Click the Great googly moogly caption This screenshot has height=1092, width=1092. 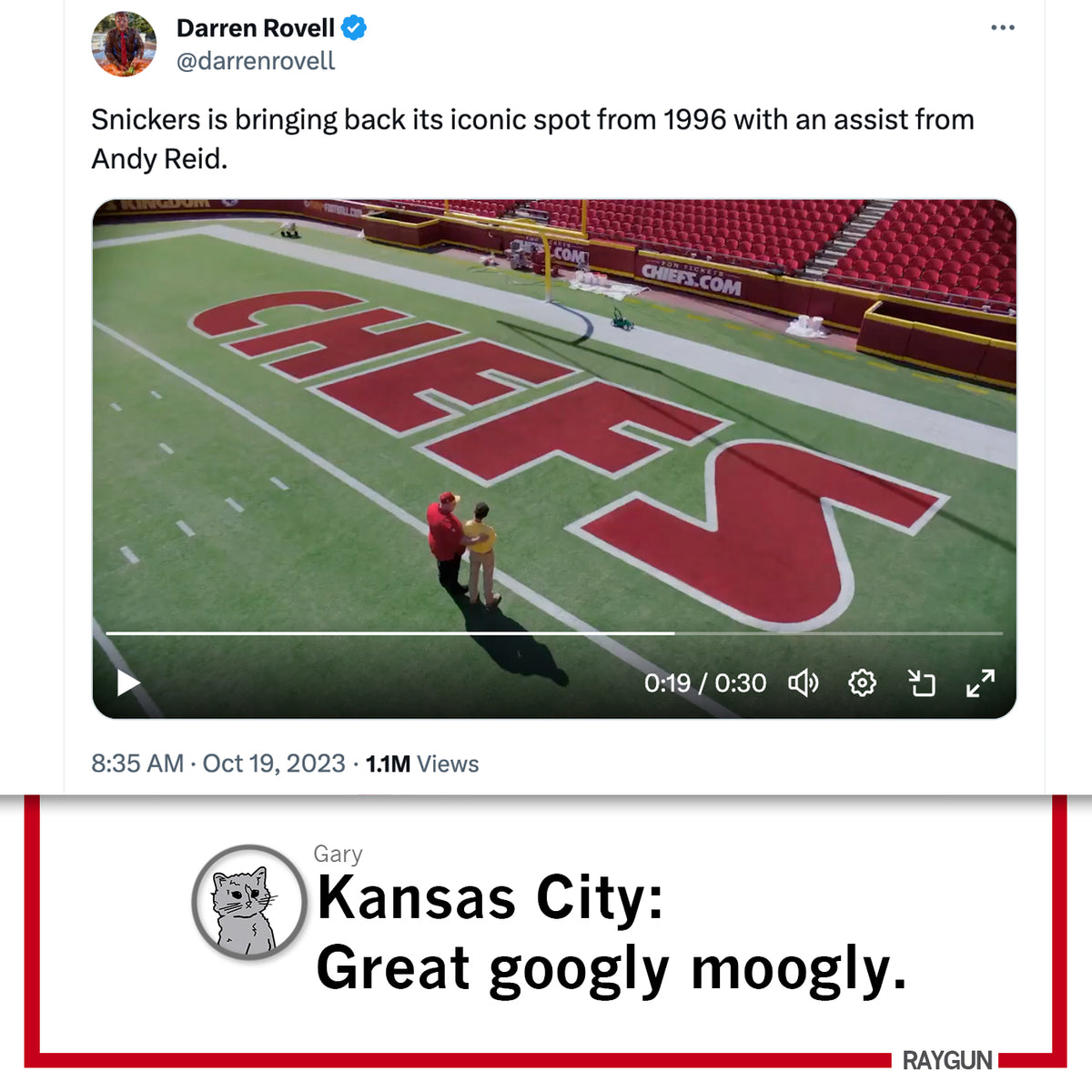point(612,969)
